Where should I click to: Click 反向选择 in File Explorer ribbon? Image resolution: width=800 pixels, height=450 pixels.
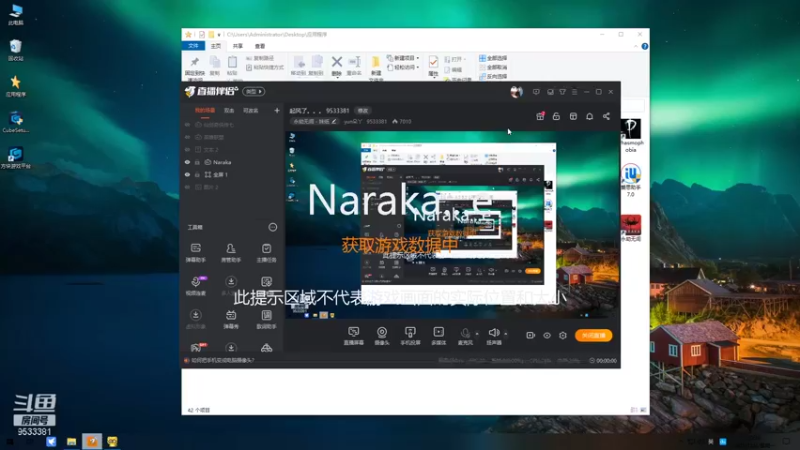[493, 77]
